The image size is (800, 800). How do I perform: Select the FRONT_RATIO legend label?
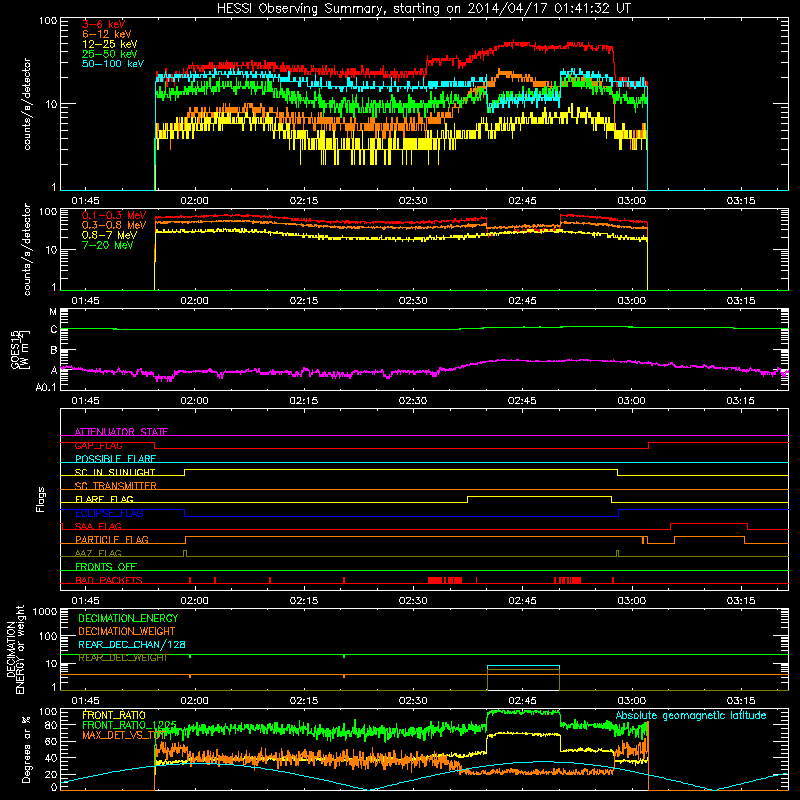click(114, 715)
